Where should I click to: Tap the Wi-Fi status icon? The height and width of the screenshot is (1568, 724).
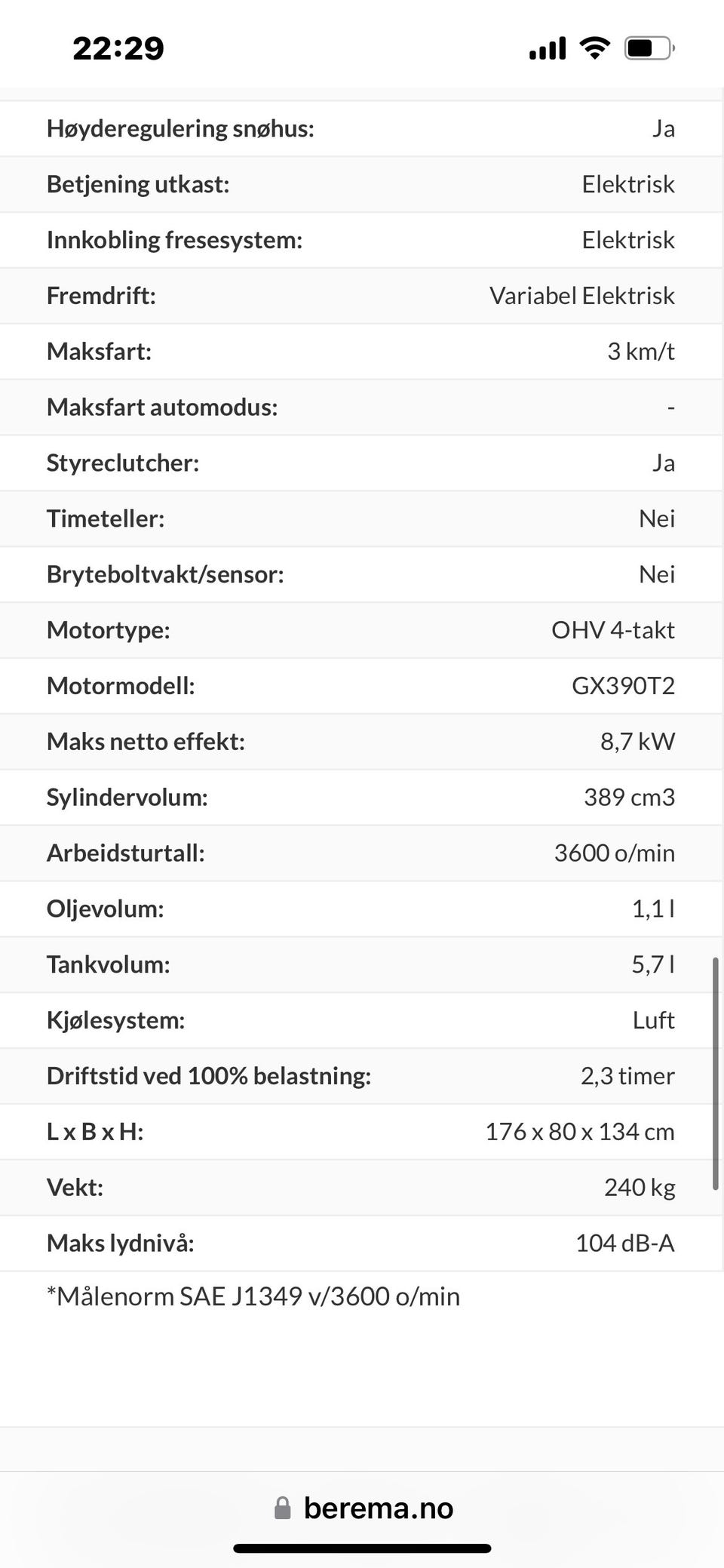594,48
